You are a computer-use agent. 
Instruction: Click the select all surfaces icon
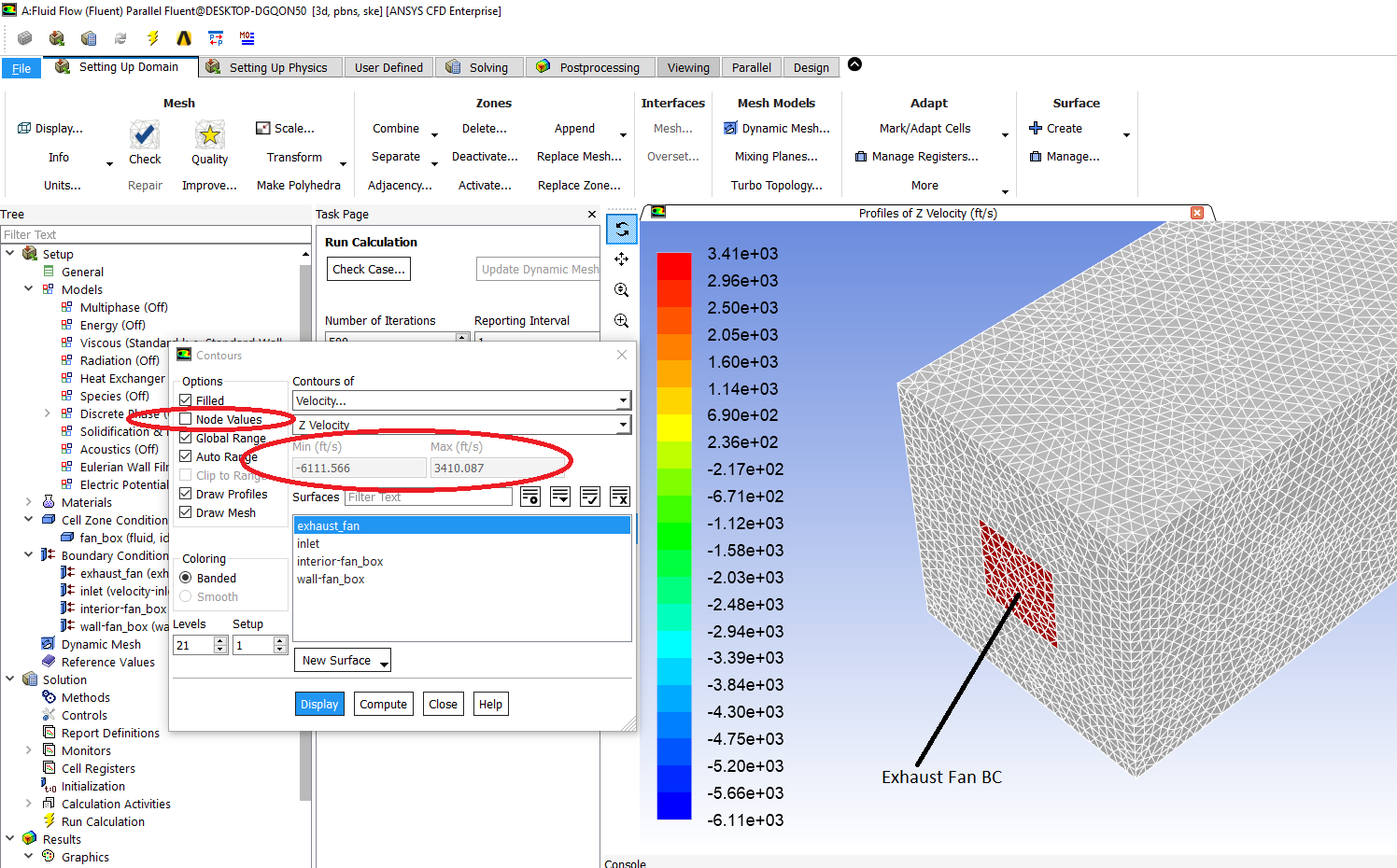tap(590, 497)
